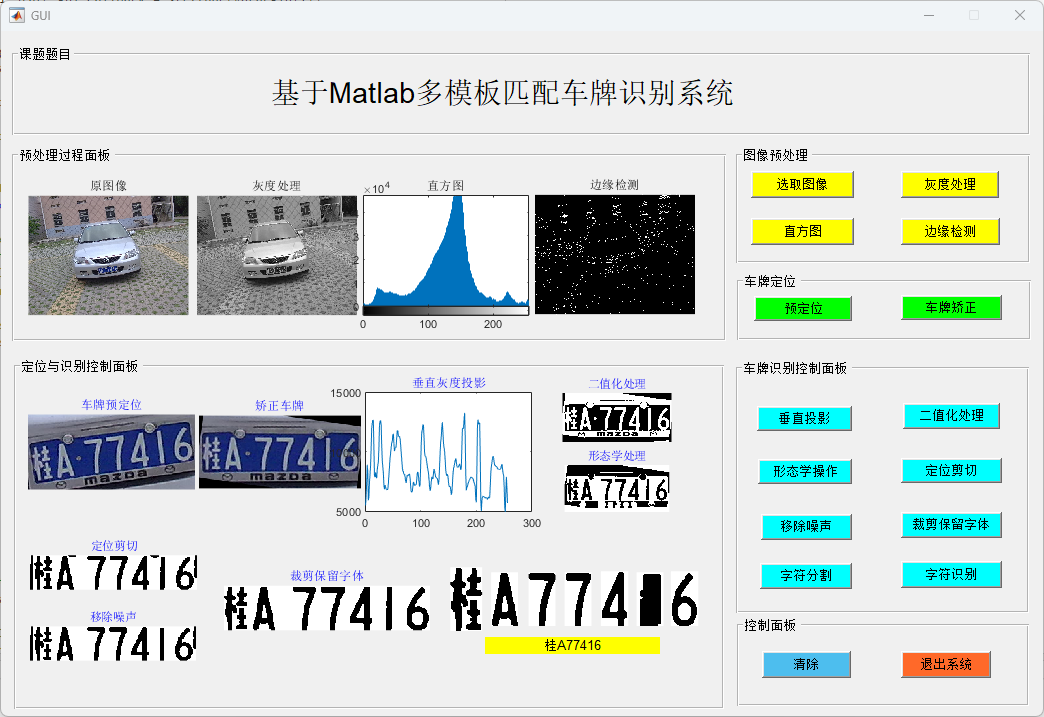Click the segmented character 桂
The height and width of the screenshot is (717, 1044).
tap(466, 598)
